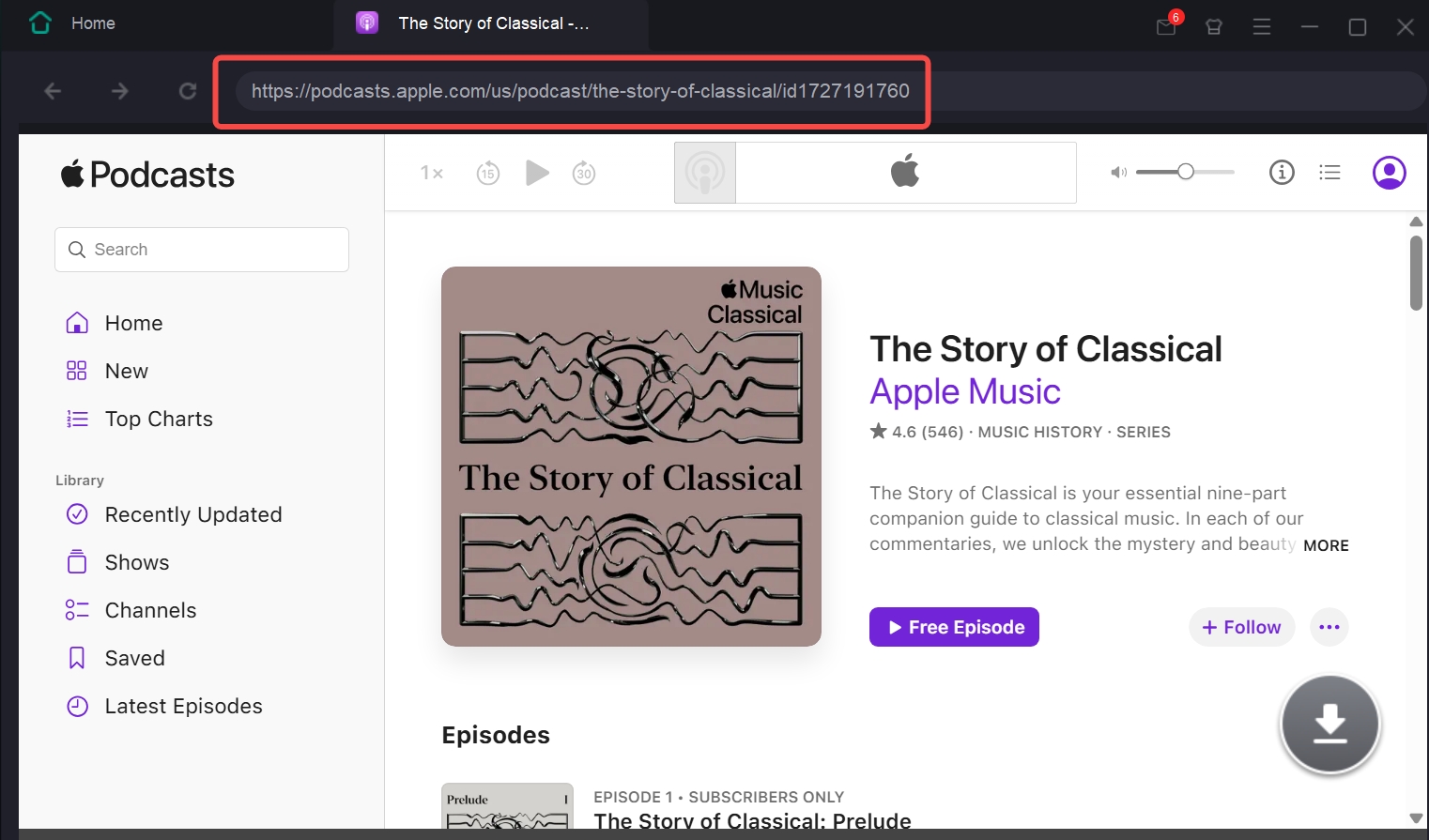Open the Home tab in the title bar

73,23
